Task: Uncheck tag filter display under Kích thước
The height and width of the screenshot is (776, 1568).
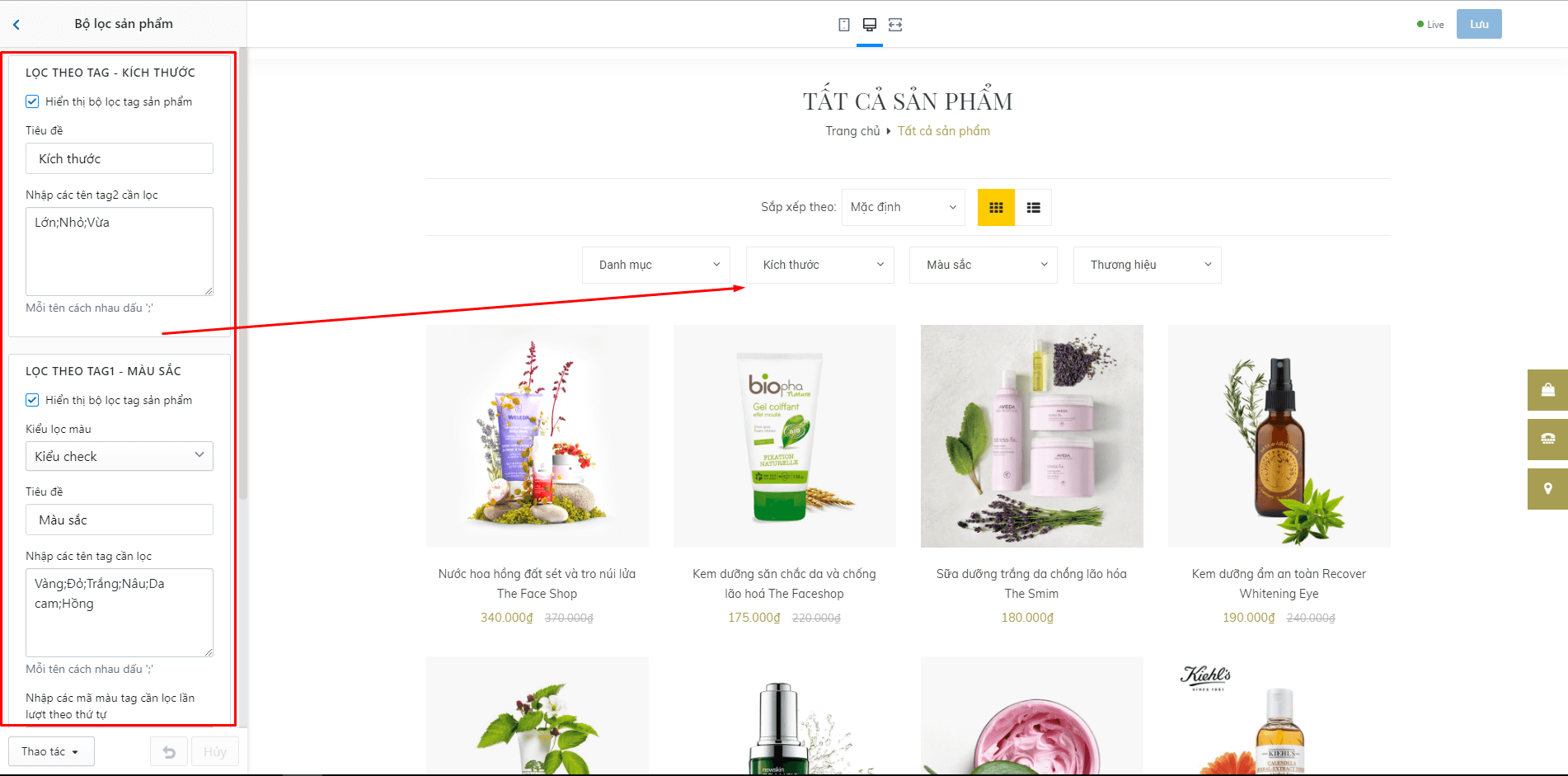Action: tap(32, 101)
